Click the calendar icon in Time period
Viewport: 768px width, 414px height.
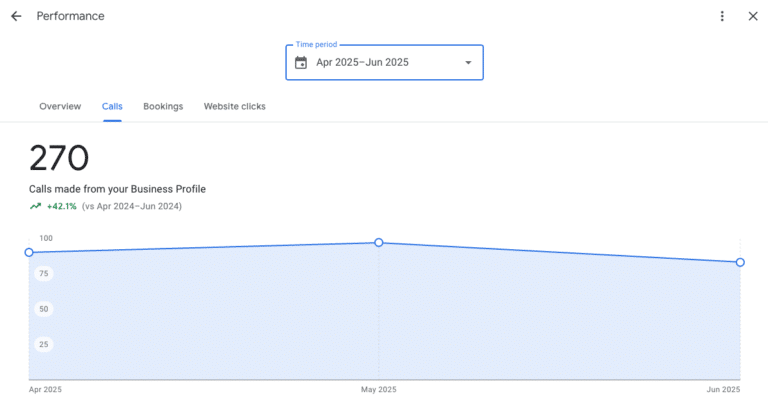coord(301,63)
